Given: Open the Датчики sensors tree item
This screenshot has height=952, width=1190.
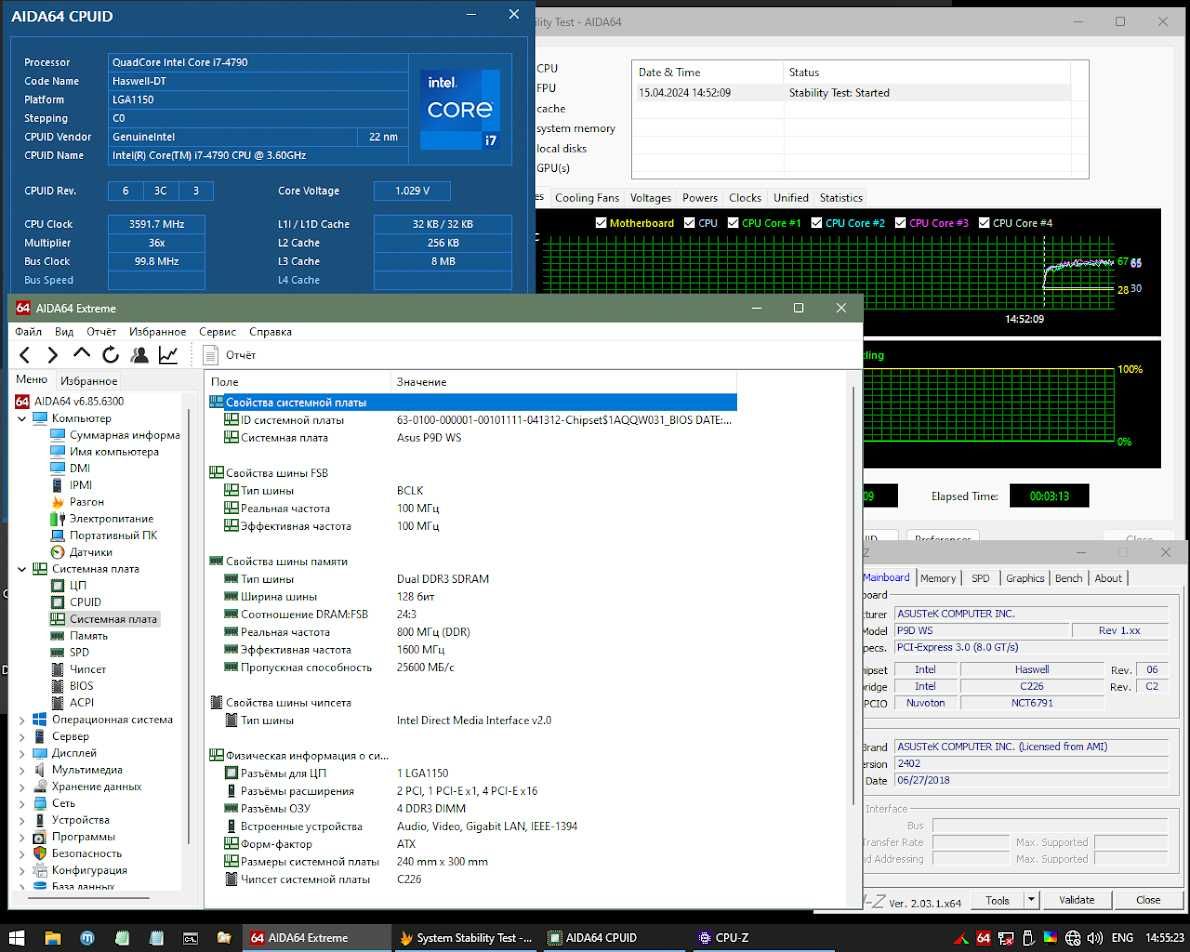Looking at the screenshot, I should coord(91,552).
